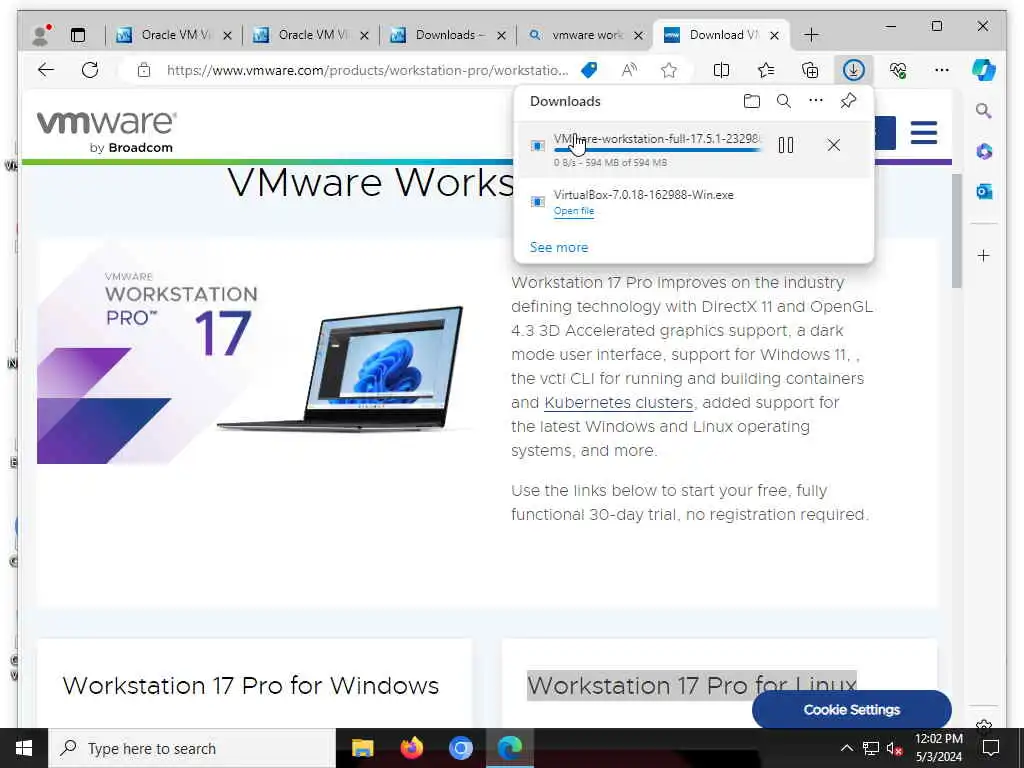Click the page vertical scrollbar thumb
Image resolution: width=1024 pixels, height=768 pixels.
[x=957, y=231]
